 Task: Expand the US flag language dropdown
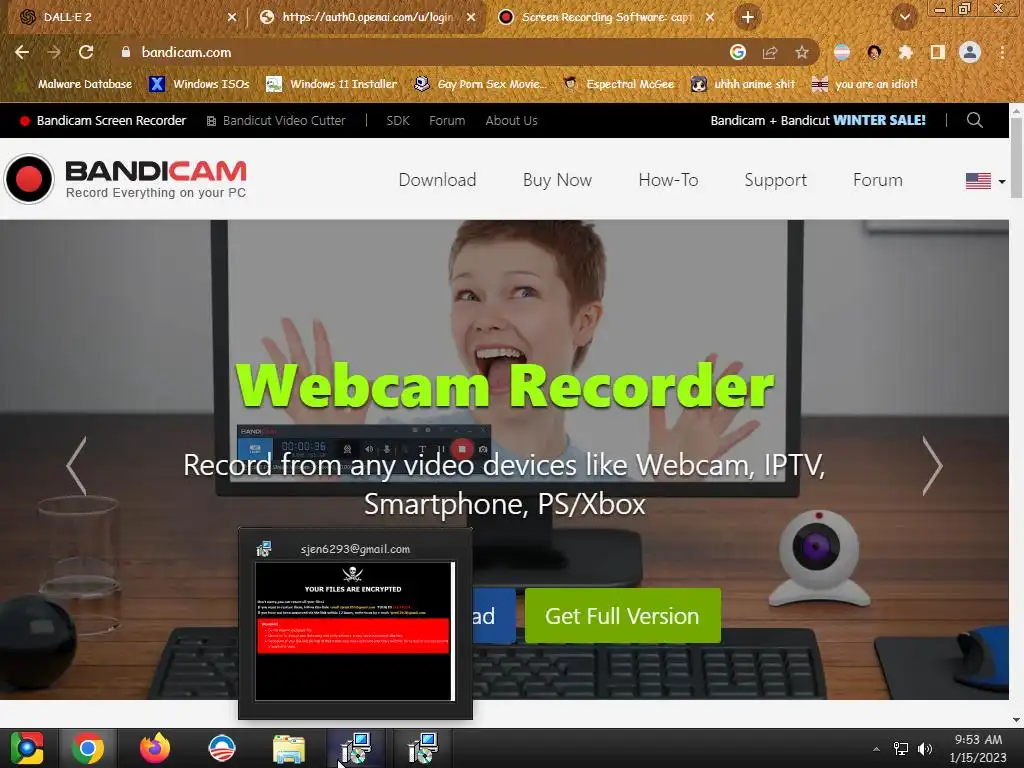tap(985, 181)
